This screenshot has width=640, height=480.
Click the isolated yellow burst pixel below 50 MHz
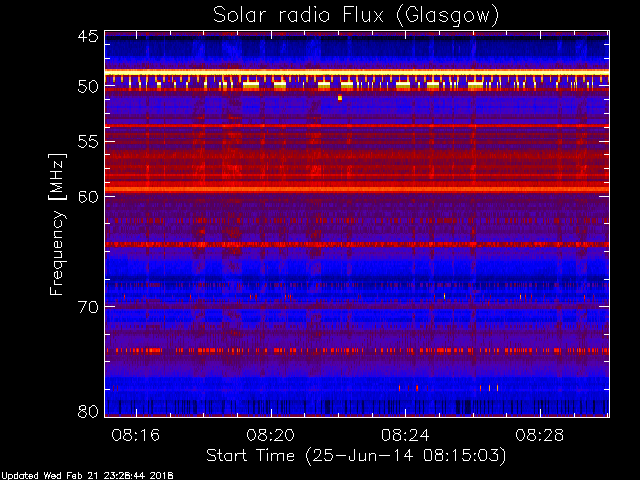click(x=340, y=98)
